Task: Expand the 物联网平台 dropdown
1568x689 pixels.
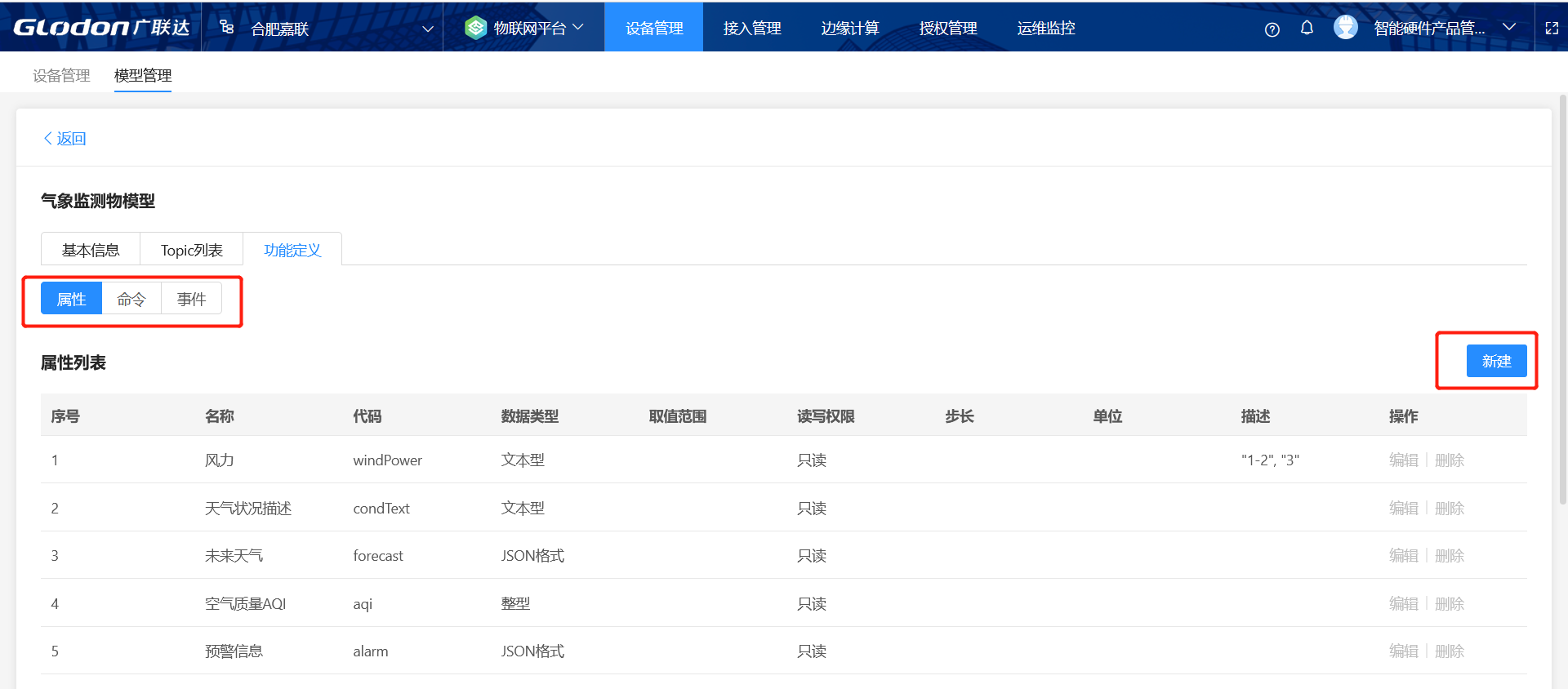Action: pyautogui.click(x=578, y=27)
